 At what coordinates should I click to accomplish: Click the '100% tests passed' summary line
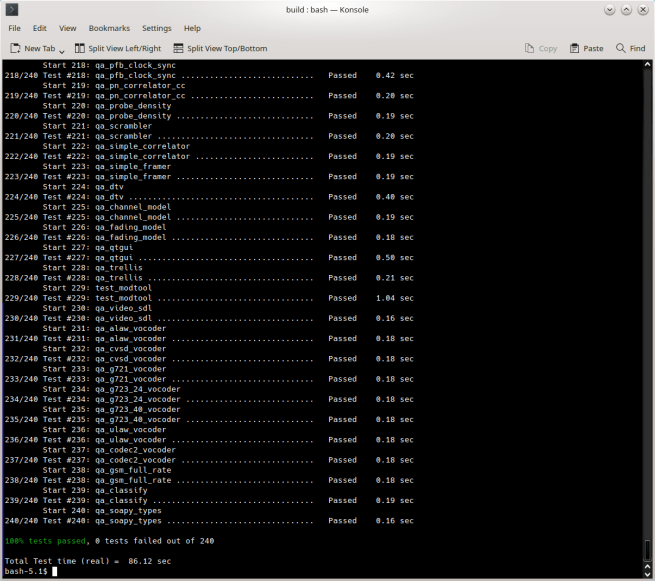(x=109, y=541)
